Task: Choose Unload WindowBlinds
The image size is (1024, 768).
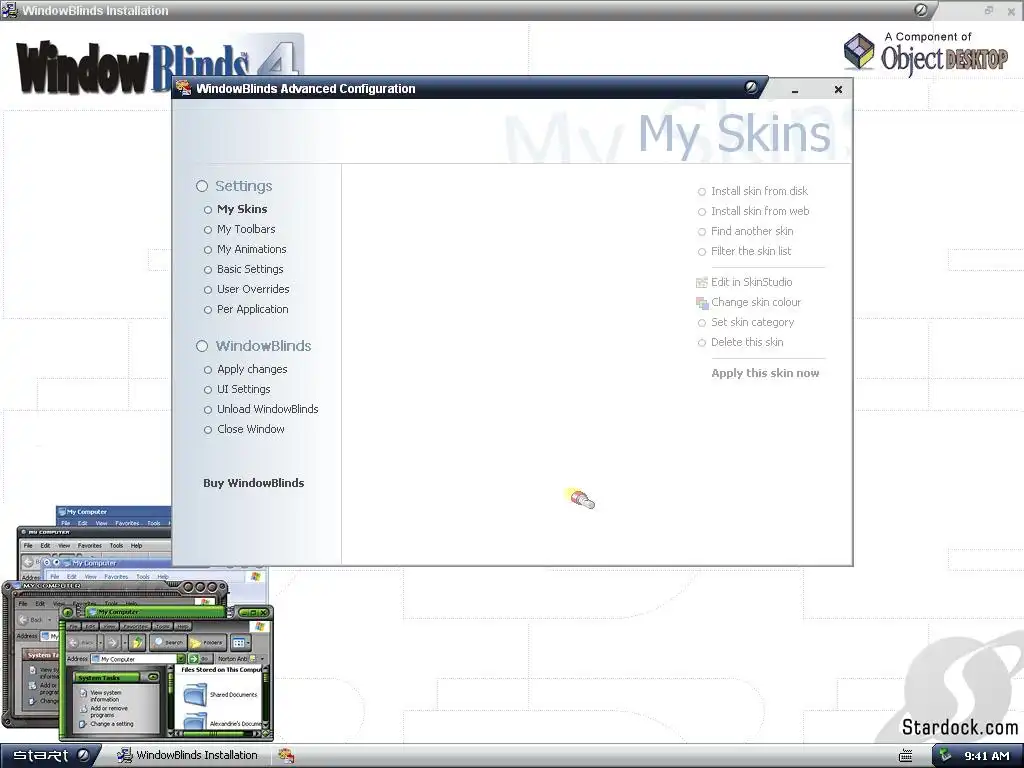Action: pos(267,409)
